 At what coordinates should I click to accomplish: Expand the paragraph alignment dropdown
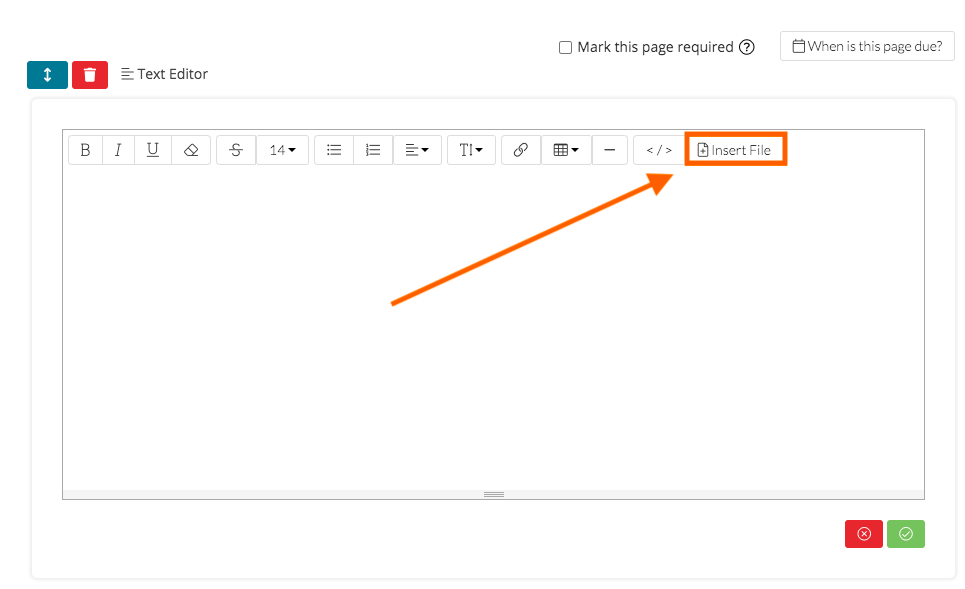coord(417,150)
